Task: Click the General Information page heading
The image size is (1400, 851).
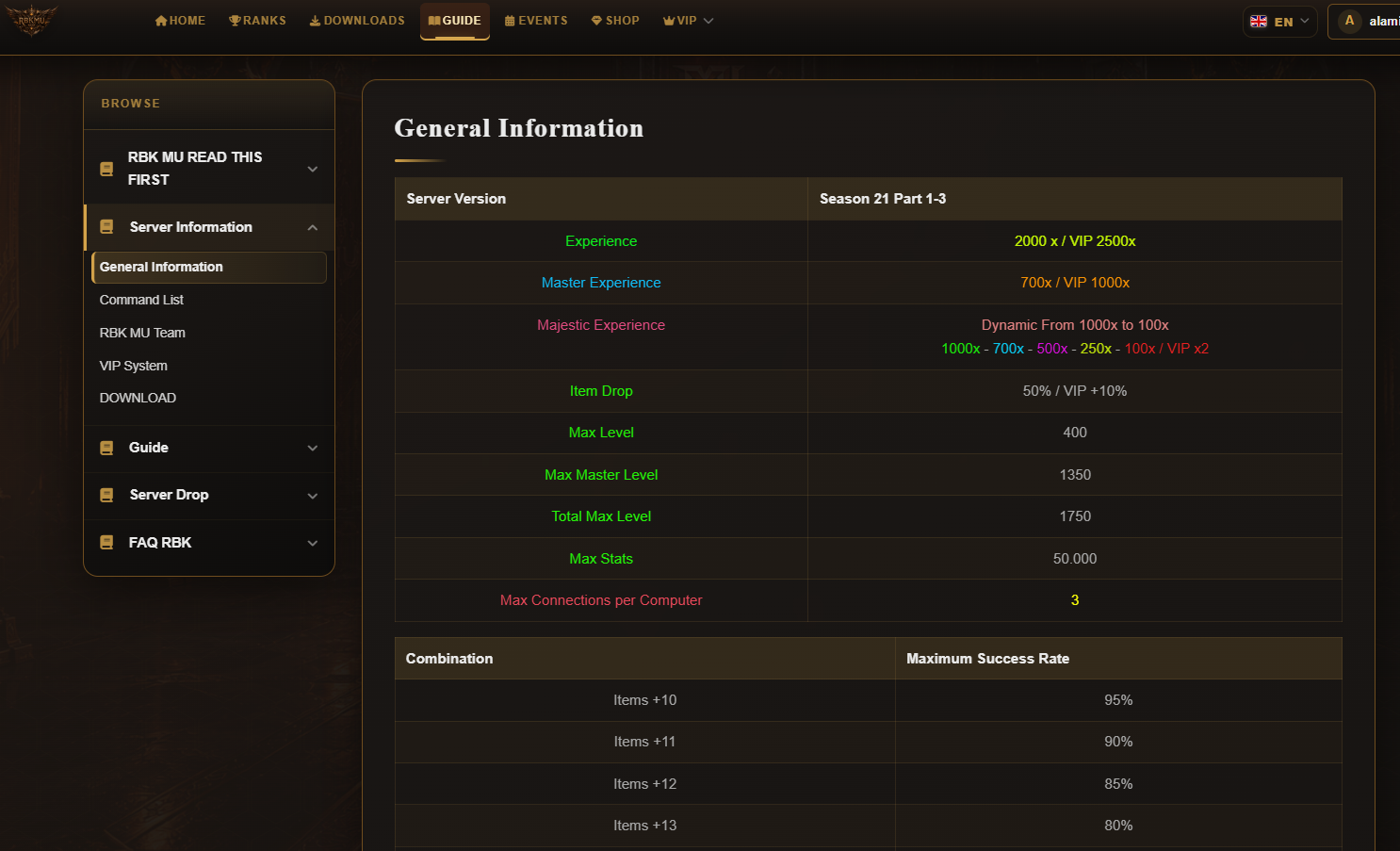Action: tap(519, 128)
